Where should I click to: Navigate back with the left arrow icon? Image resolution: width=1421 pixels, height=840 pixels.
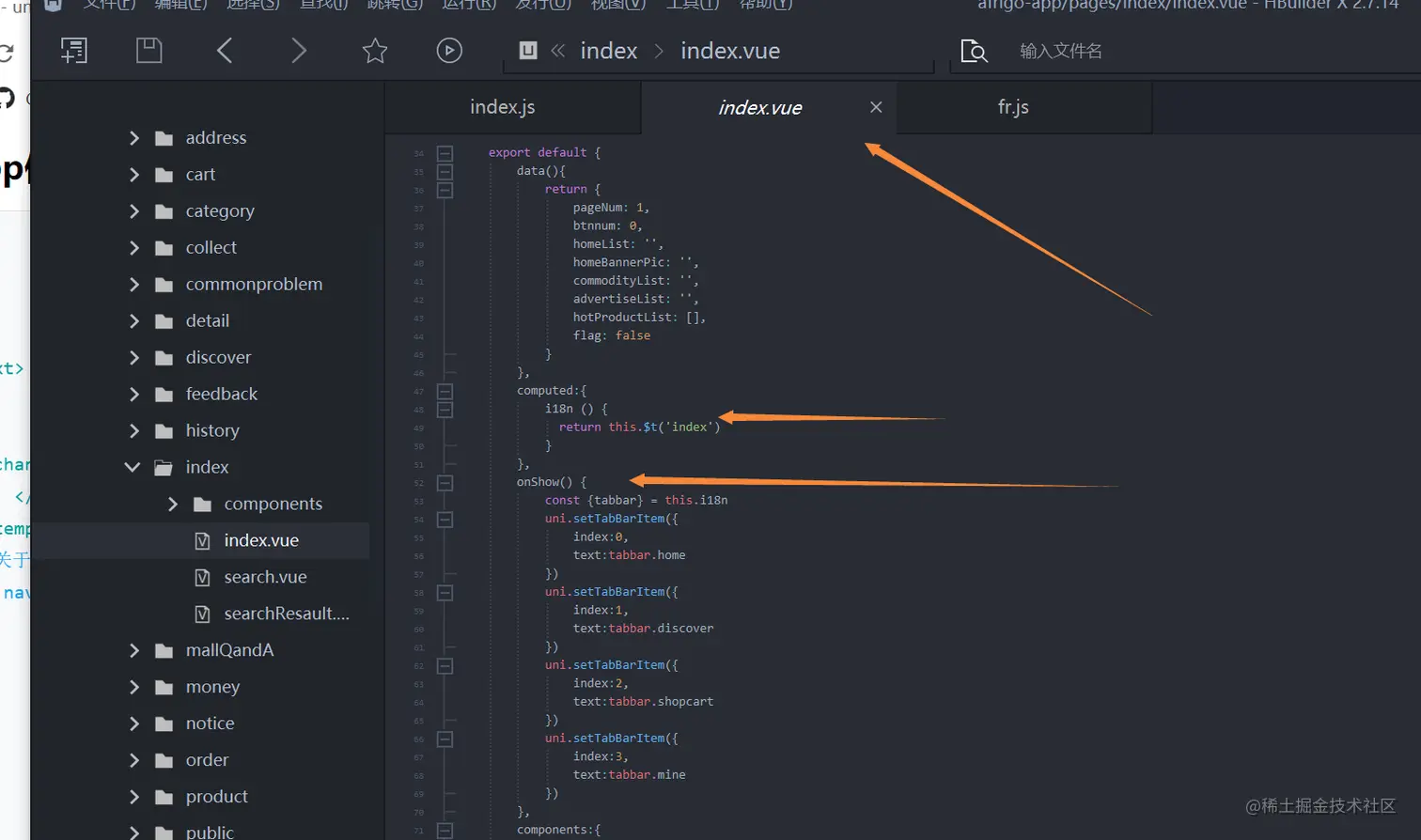(225, 51)
